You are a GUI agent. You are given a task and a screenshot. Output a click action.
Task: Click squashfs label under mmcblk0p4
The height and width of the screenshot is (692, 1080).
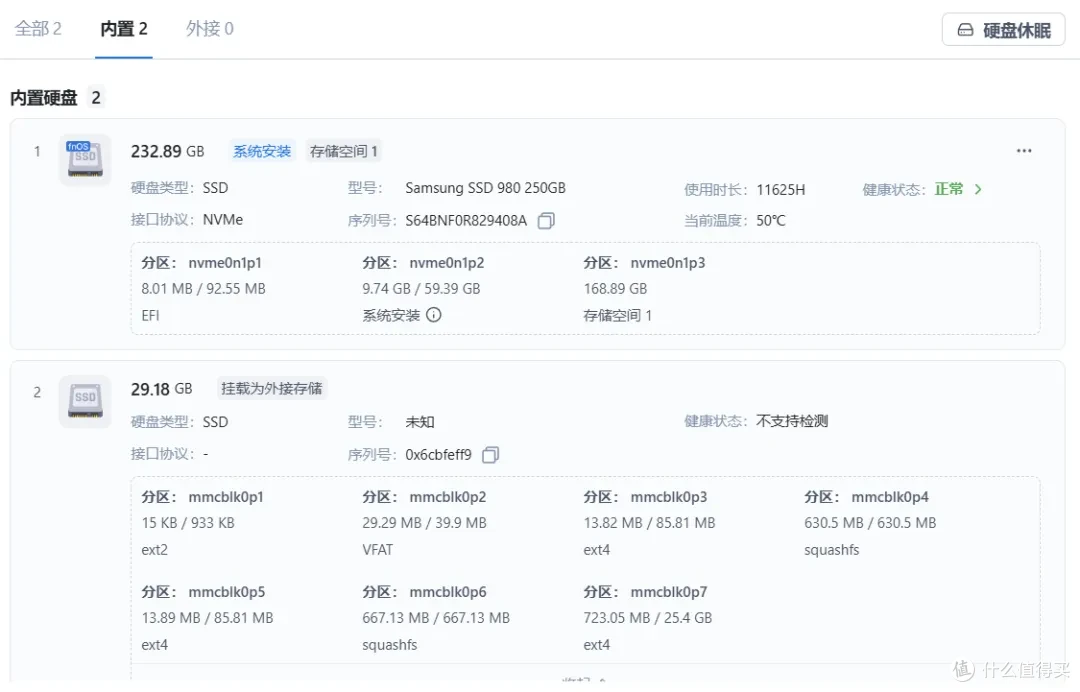point(831,550)
